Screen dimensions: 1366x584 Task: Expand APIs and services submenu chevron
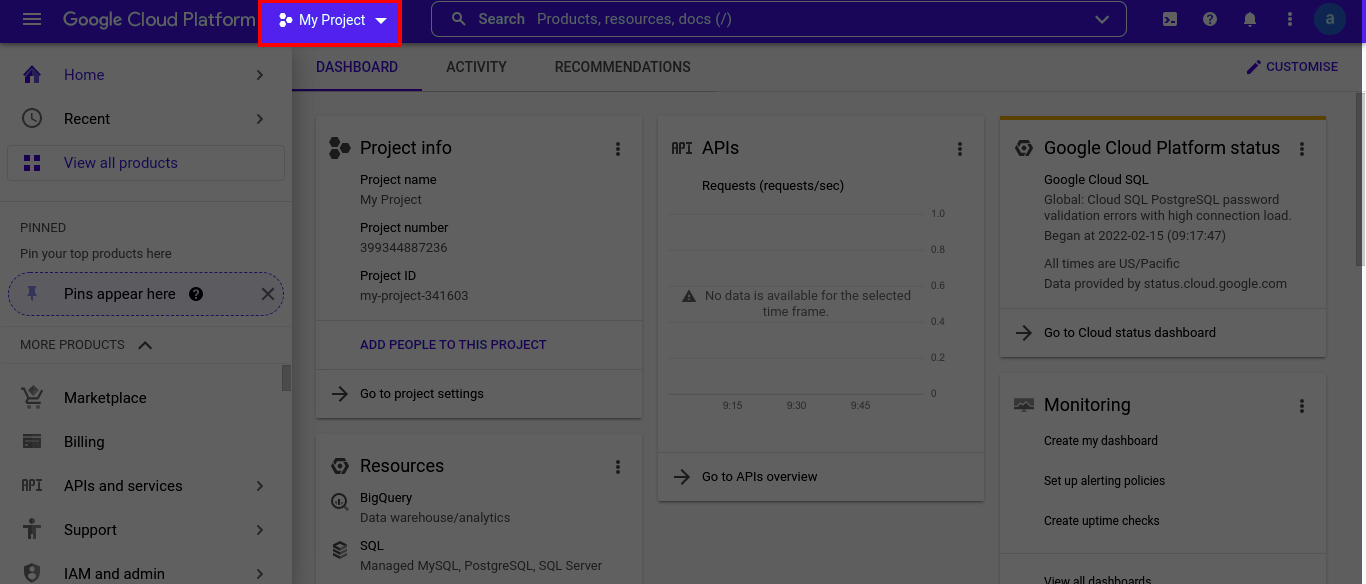point(260,486)
